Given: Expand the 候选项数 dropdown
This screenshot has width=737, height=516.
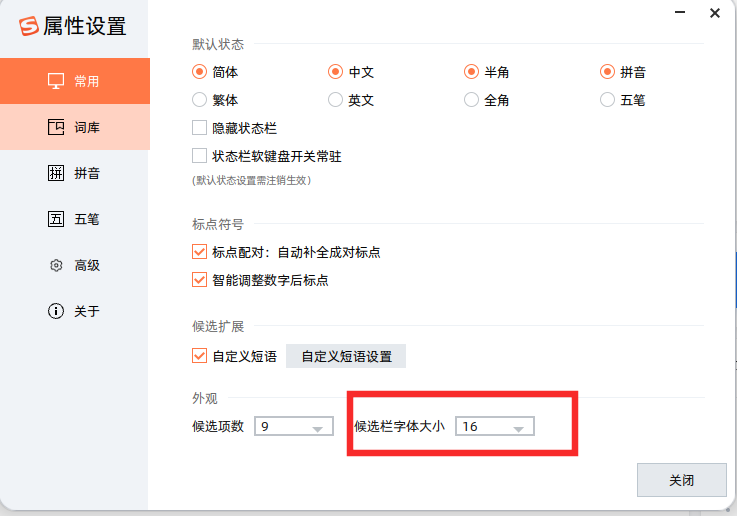Looking at the screenshot, I should 294,426.
